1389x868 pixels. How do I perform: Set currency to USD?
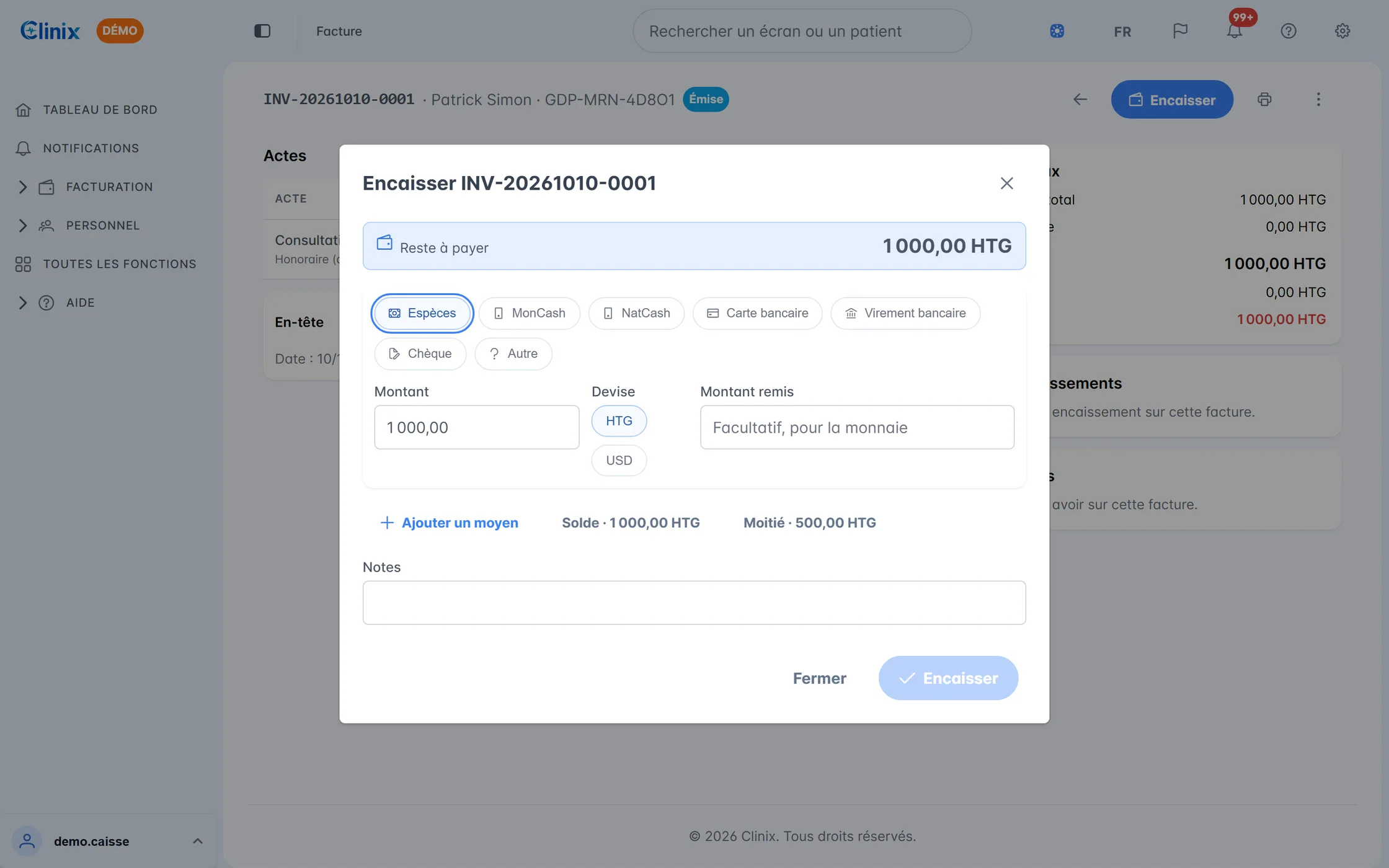click(619, 461)
